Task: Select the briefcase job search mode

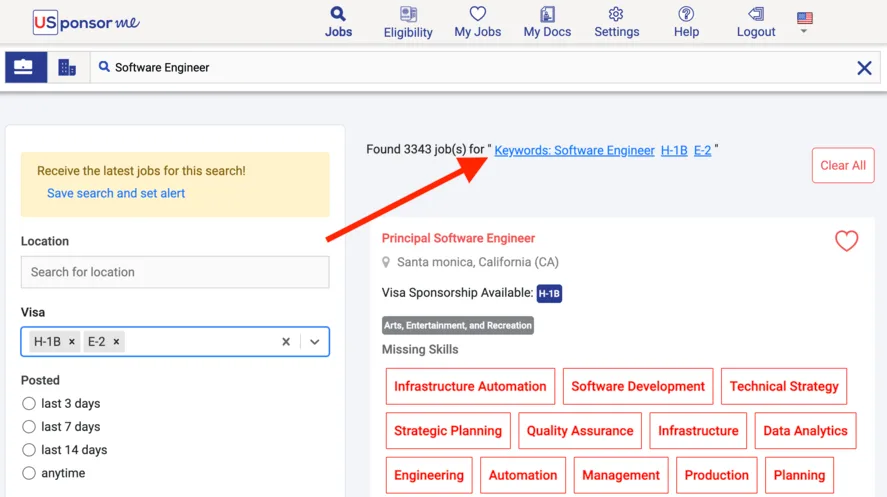Action: pyautogui.click(x=26, y=67)
